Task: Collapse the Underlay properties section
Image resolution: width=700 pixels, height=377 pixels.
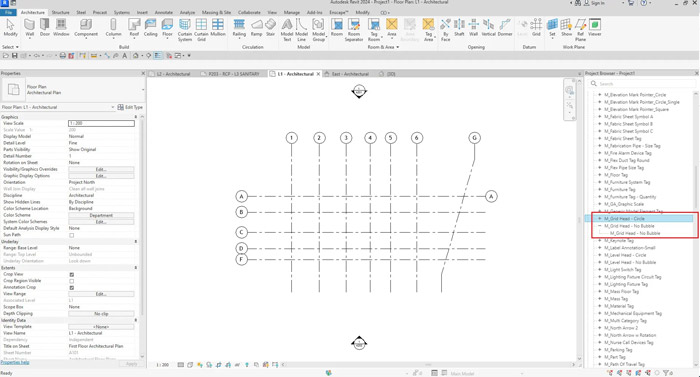Action: 136,242
